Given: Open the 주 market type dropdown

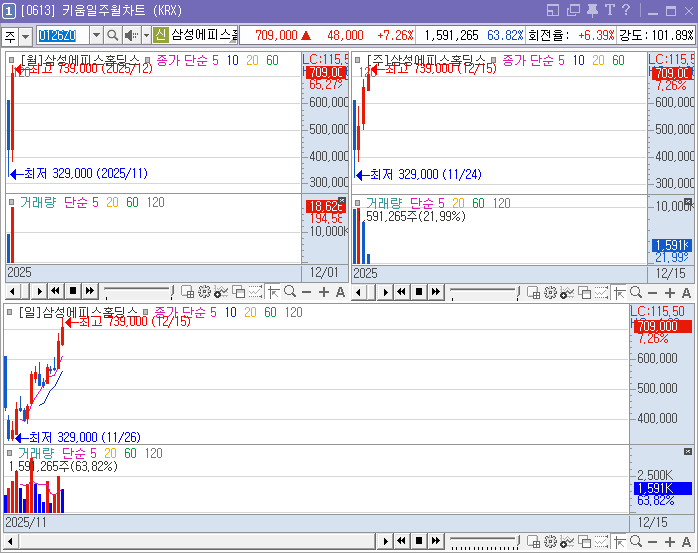Looking at the screenshot, I should (x=26, y=36).
